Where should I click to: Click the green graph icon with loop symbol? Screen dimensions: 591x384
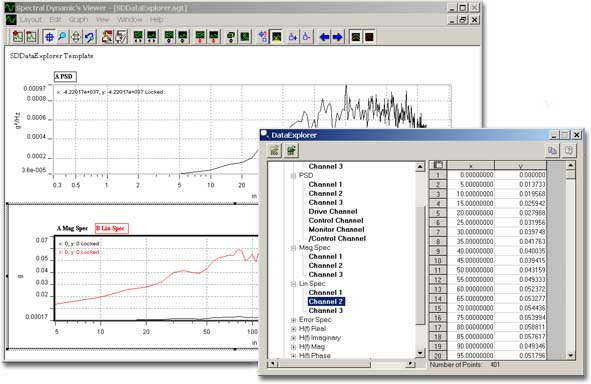click(x=231, y=37)
